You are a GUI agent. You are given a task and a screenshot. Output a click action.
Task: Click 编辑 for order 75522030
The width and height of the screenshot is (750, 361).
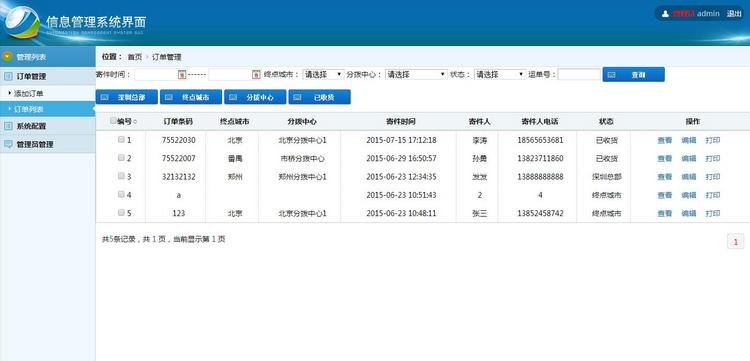click(x=689, y=140)
